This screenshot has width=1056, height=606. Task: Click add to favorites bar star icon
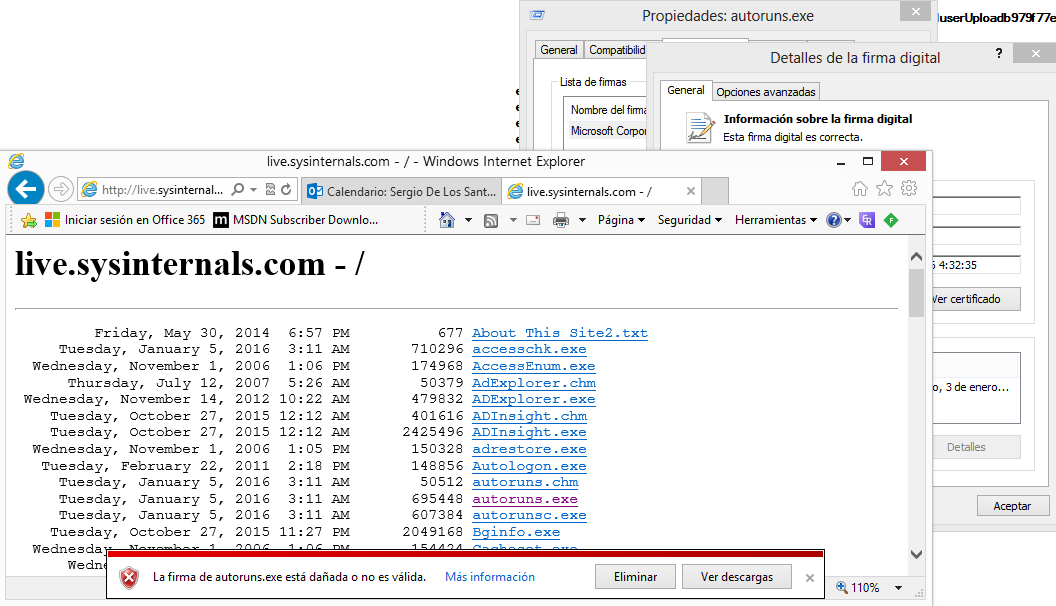(29, 220)
